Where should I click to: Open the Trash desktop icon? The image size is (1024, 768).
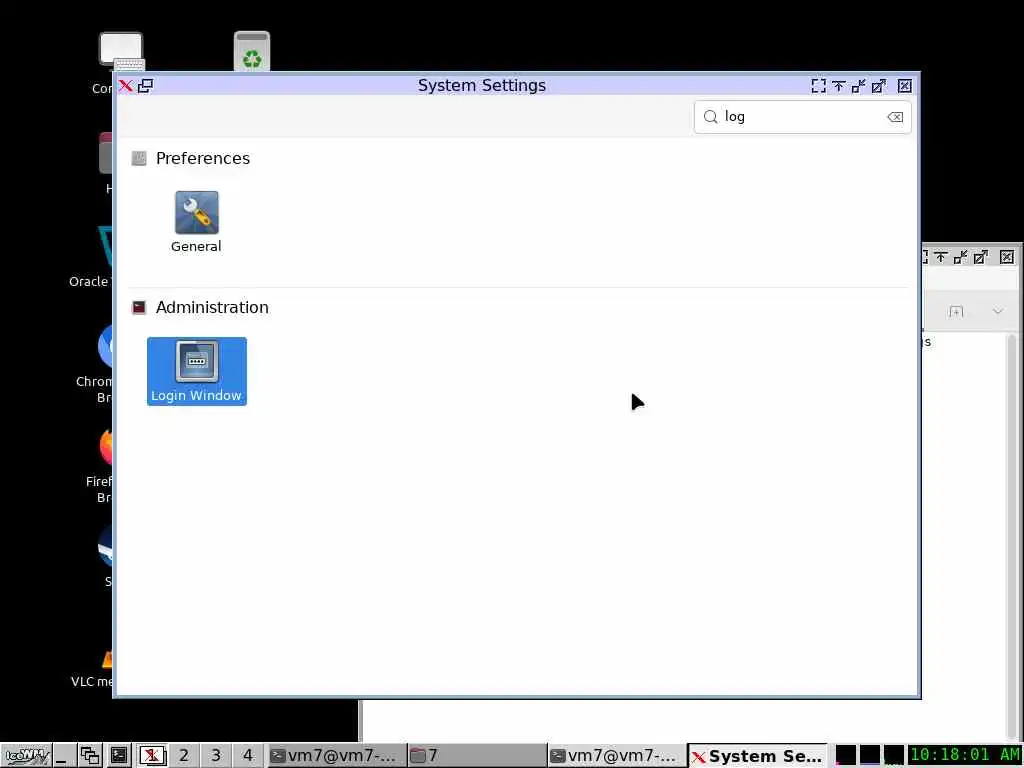pos(252,51)
